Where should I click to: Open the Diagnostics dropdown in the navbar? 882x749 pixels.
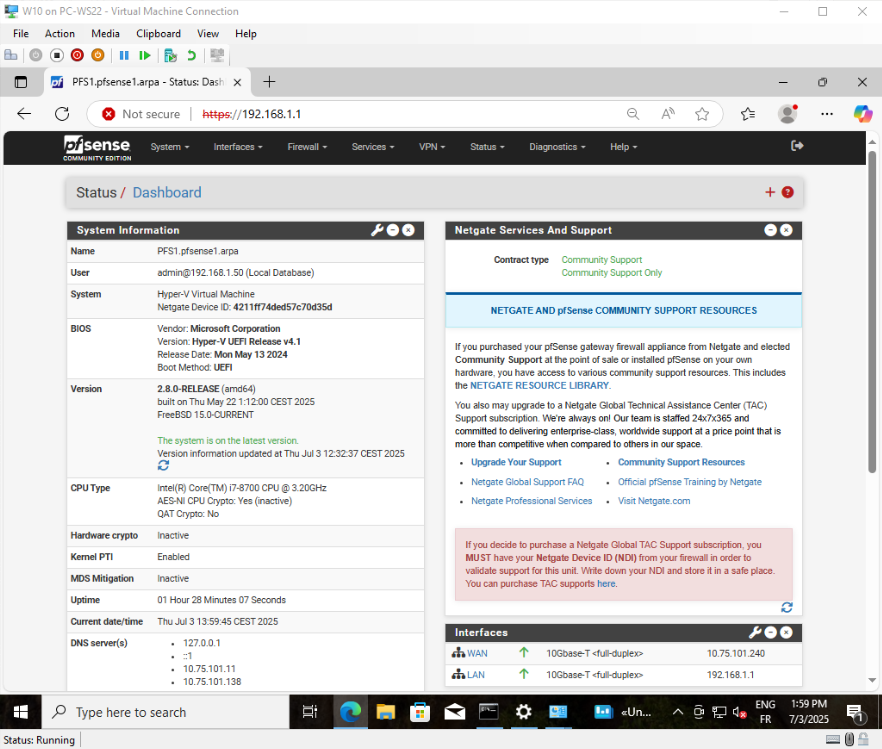pos(558,147)
